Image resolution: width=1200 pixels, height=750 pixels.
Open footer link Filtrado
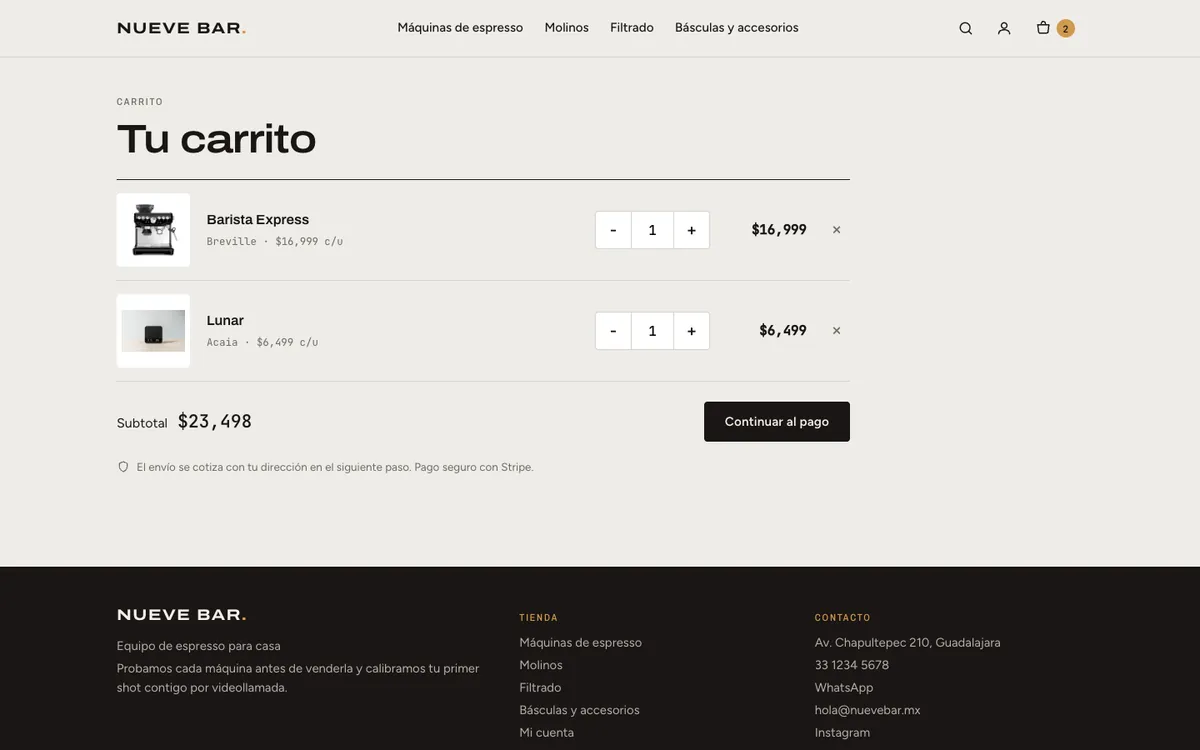(540, 688)
